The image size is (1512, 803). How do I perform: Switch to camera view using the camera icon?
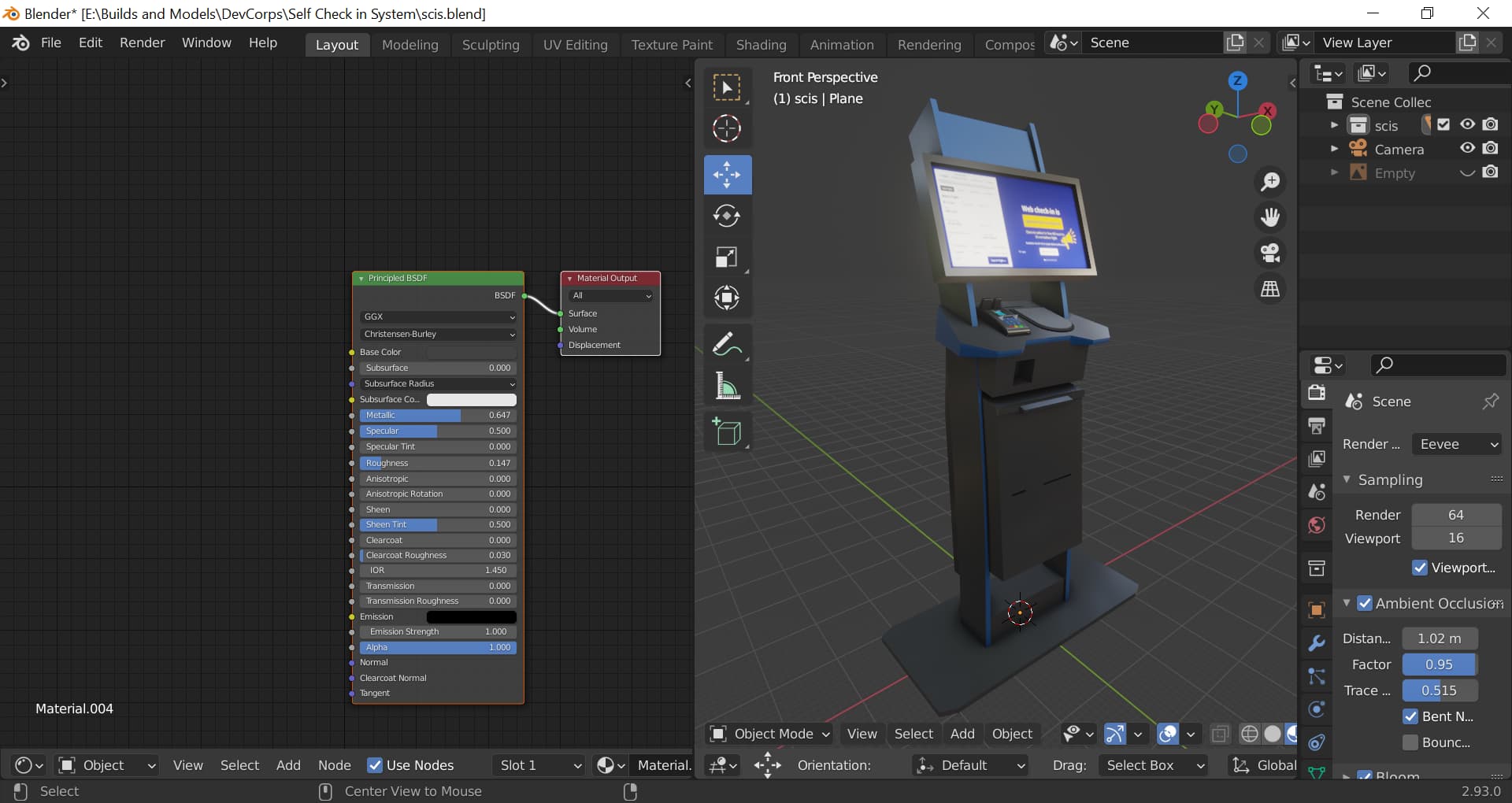point(1270,252)
